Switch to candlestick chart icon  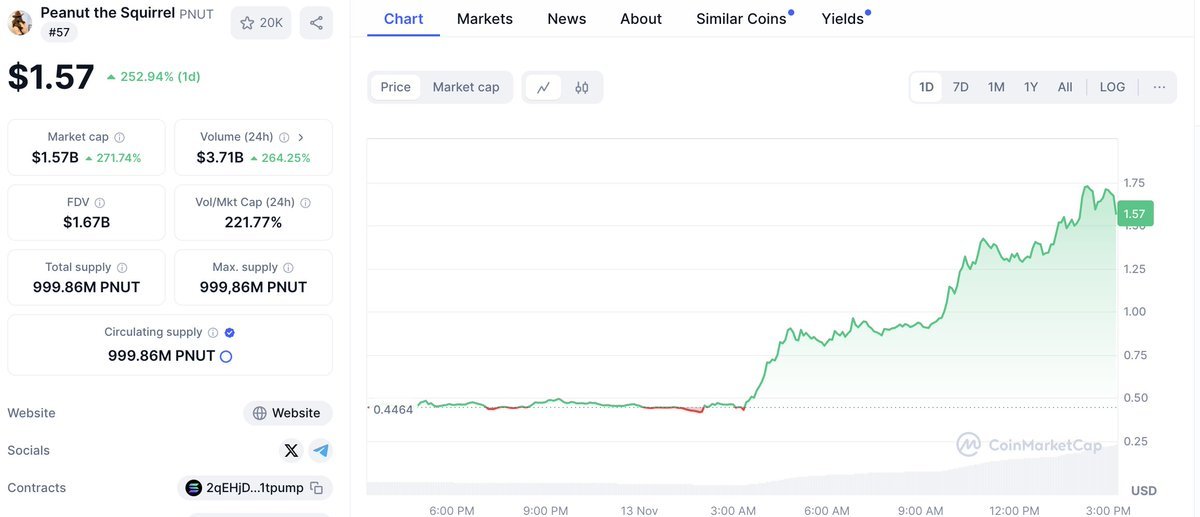pyautogui.click(x=582, y=87)
